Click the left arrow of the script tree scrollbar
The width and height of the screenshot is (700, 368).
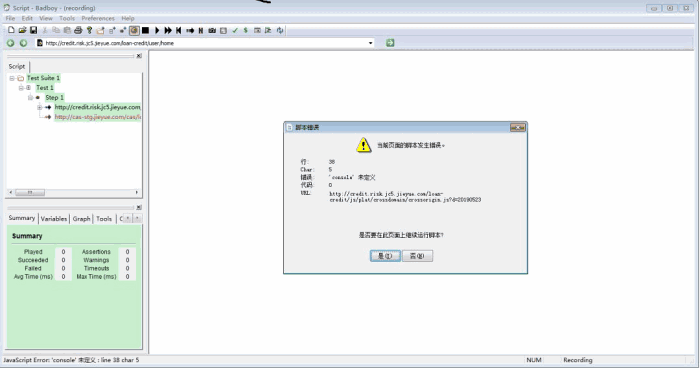pos(11,192)
